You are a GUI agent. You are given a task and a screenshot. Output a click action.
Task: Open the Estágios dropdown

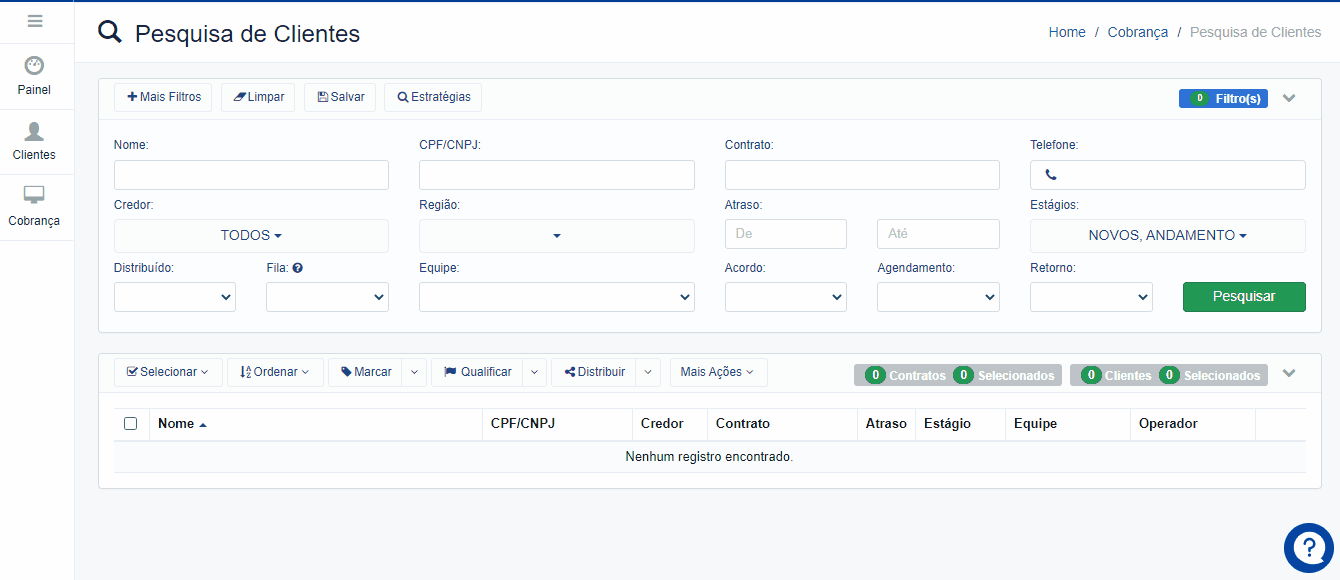(x=1167, y=236)
